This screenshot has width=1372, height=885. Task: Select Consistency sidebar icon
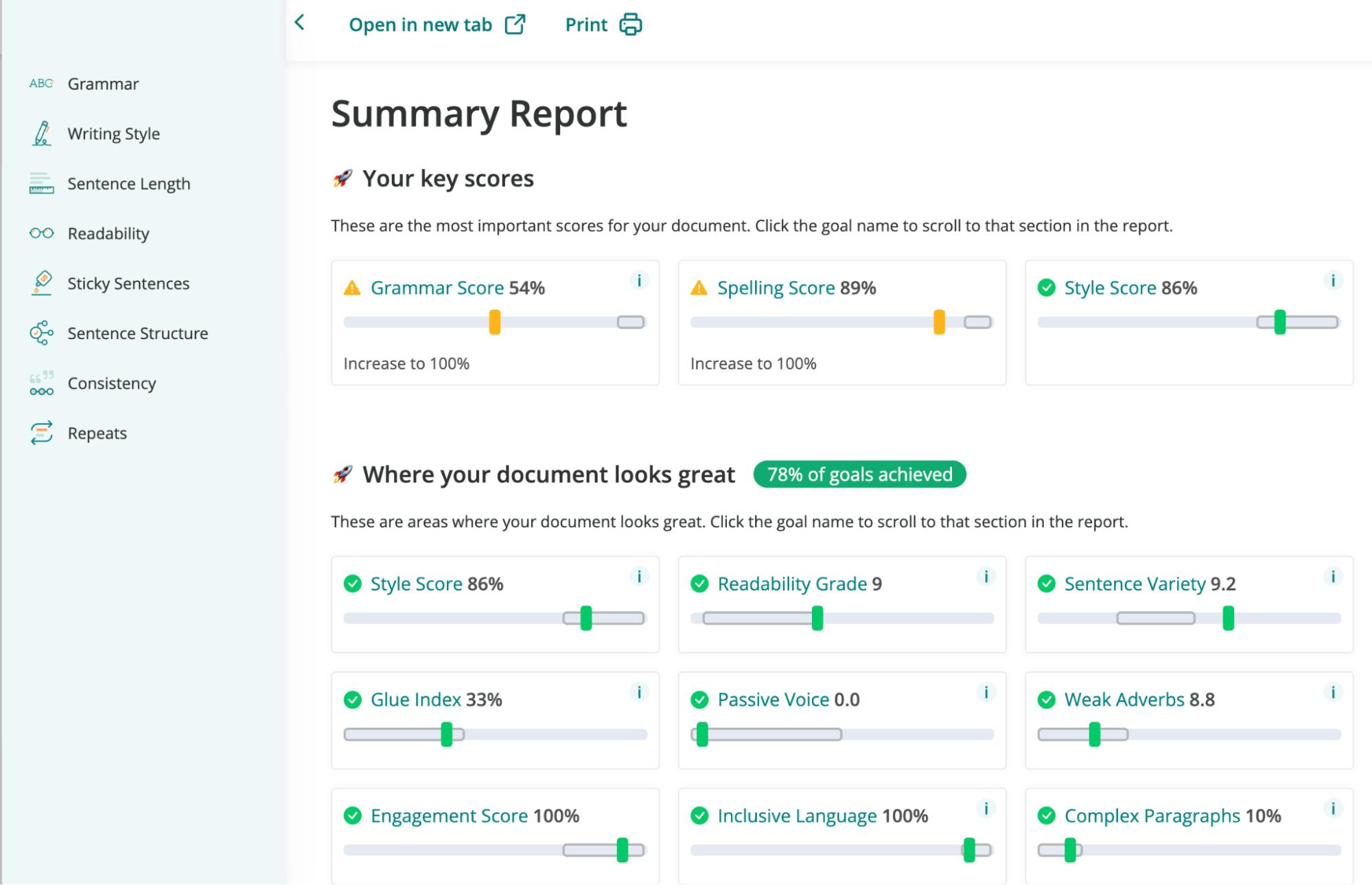(x=41, y=384)
